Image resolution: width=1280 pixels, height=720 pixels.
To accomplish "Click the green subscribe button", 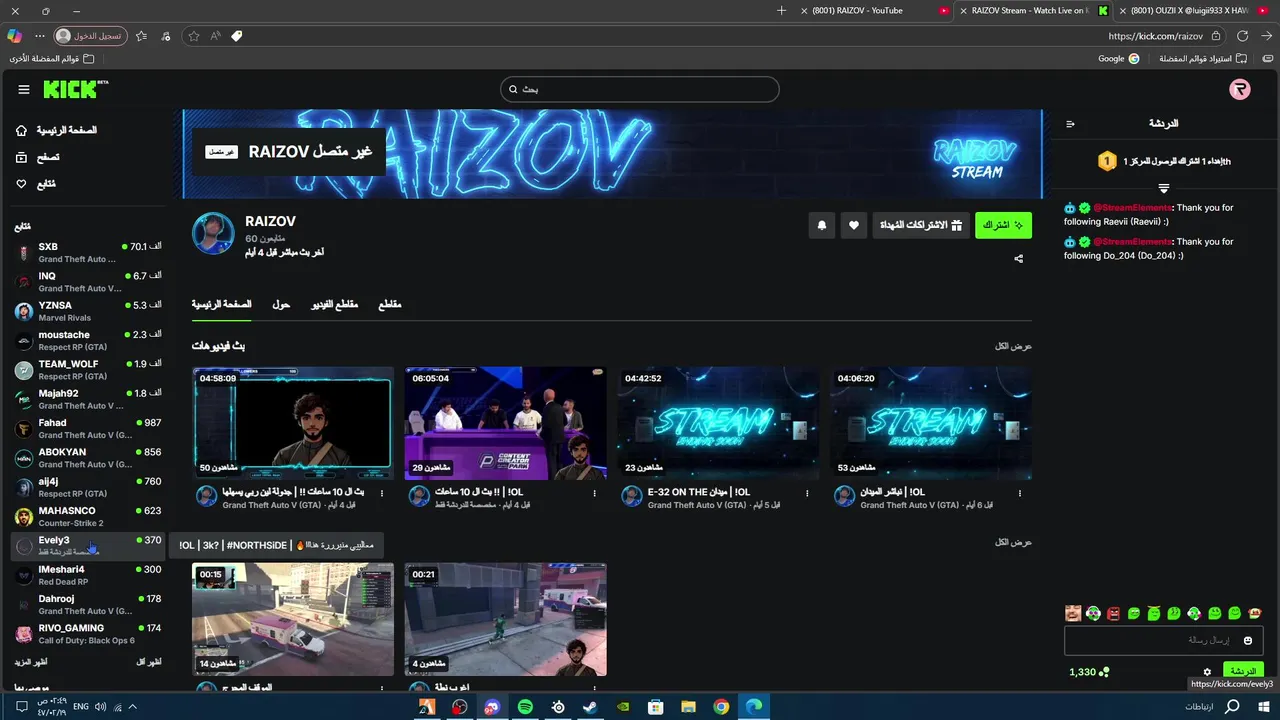I will pyautogui.click(x=1003, y=225).
